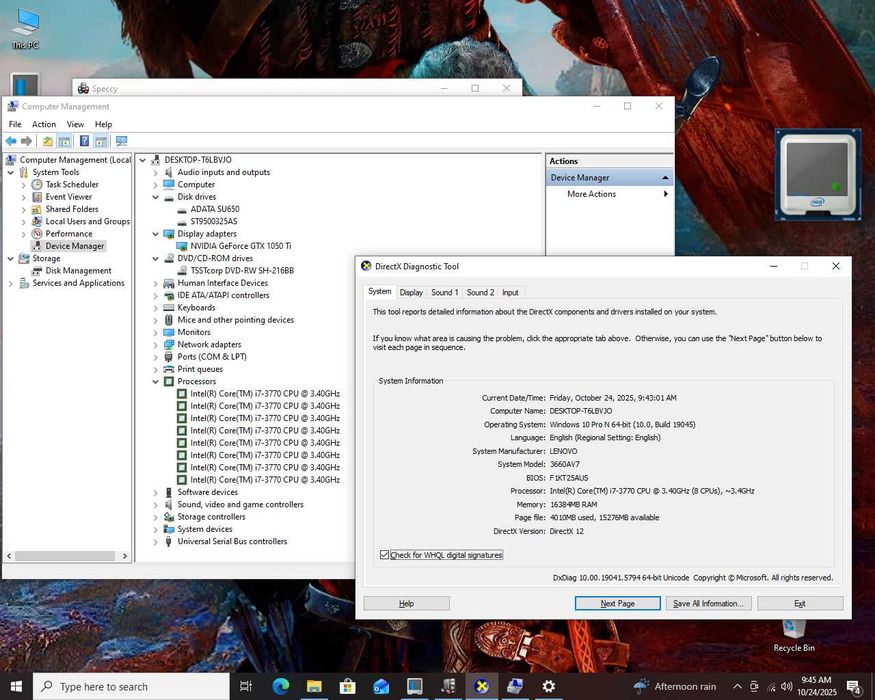Click the Help icon in the toolbar

point(84,141)
